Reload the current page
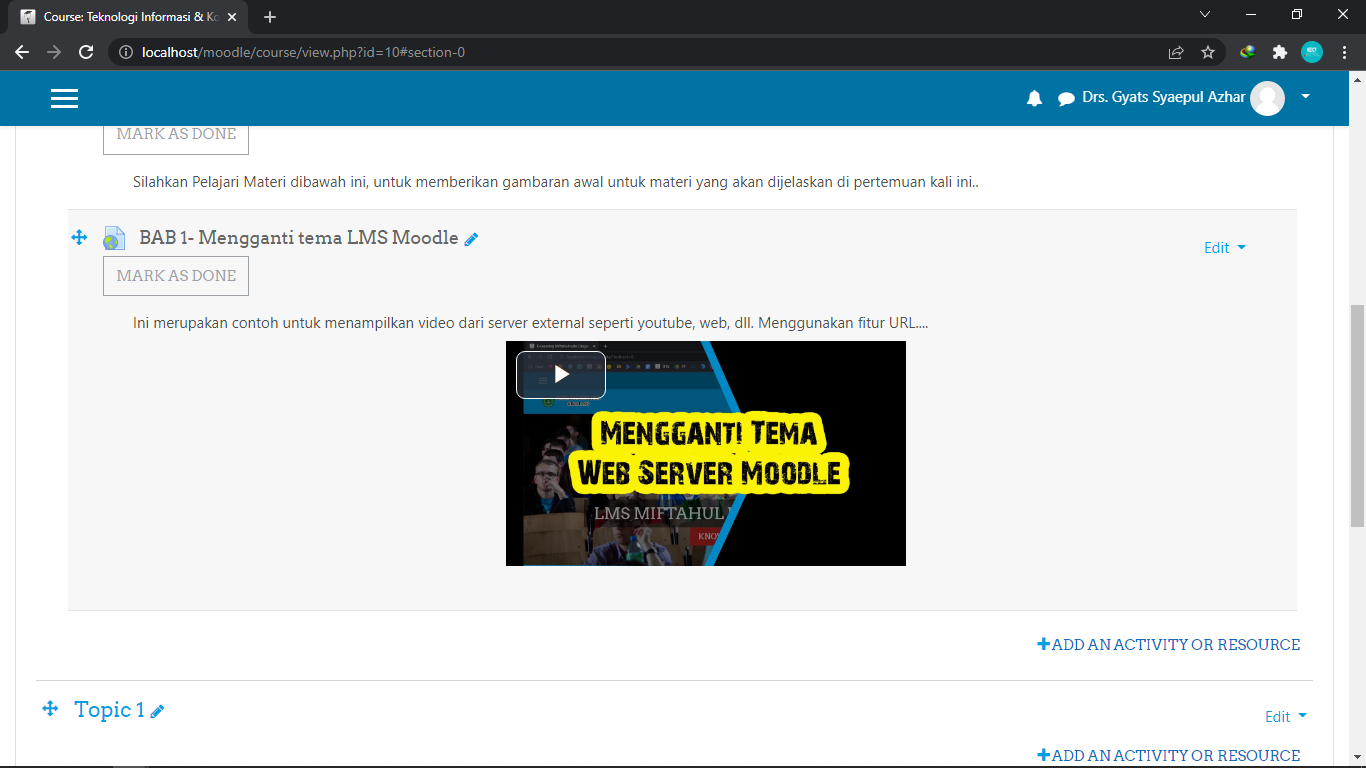The image size is (1366, 768). pyautogui.click(x=86, y=52)
